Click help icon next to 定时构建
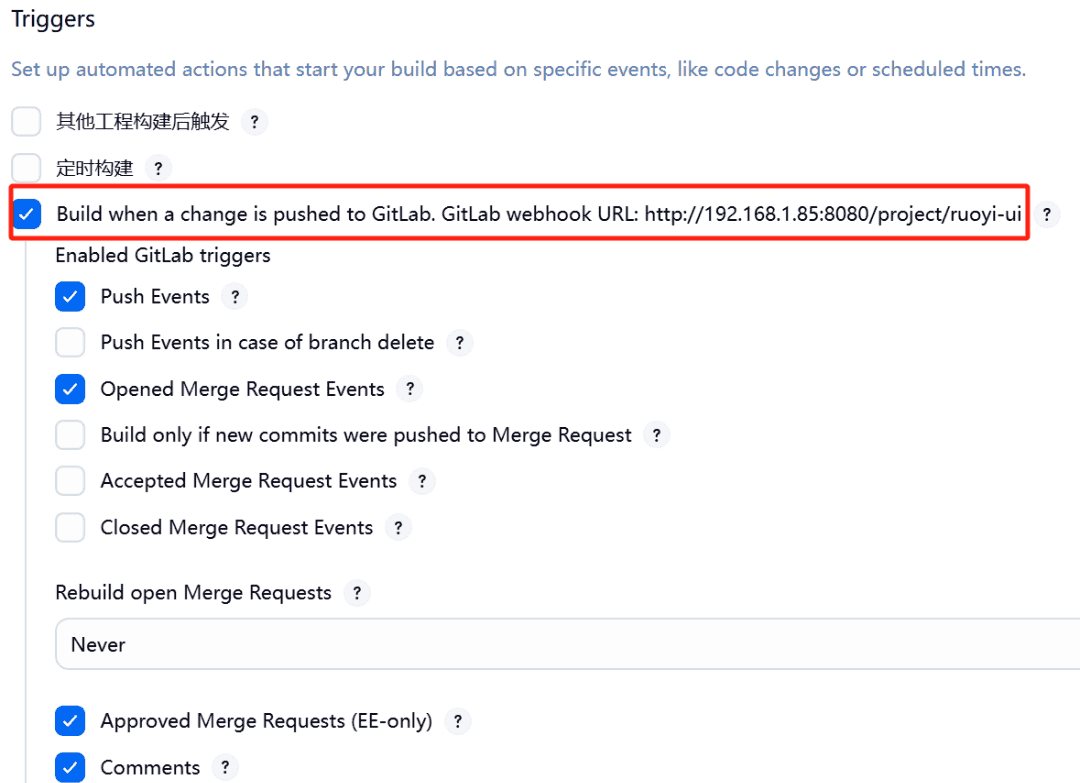Screen dimensions: 1080x783 [158, 168]
